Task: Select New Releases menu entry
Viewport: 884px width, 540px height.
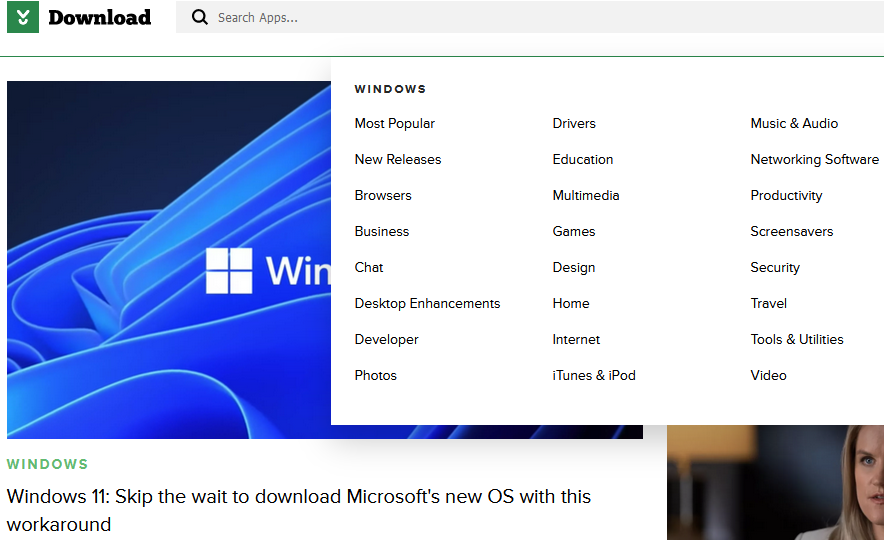Action: (398, 160)
